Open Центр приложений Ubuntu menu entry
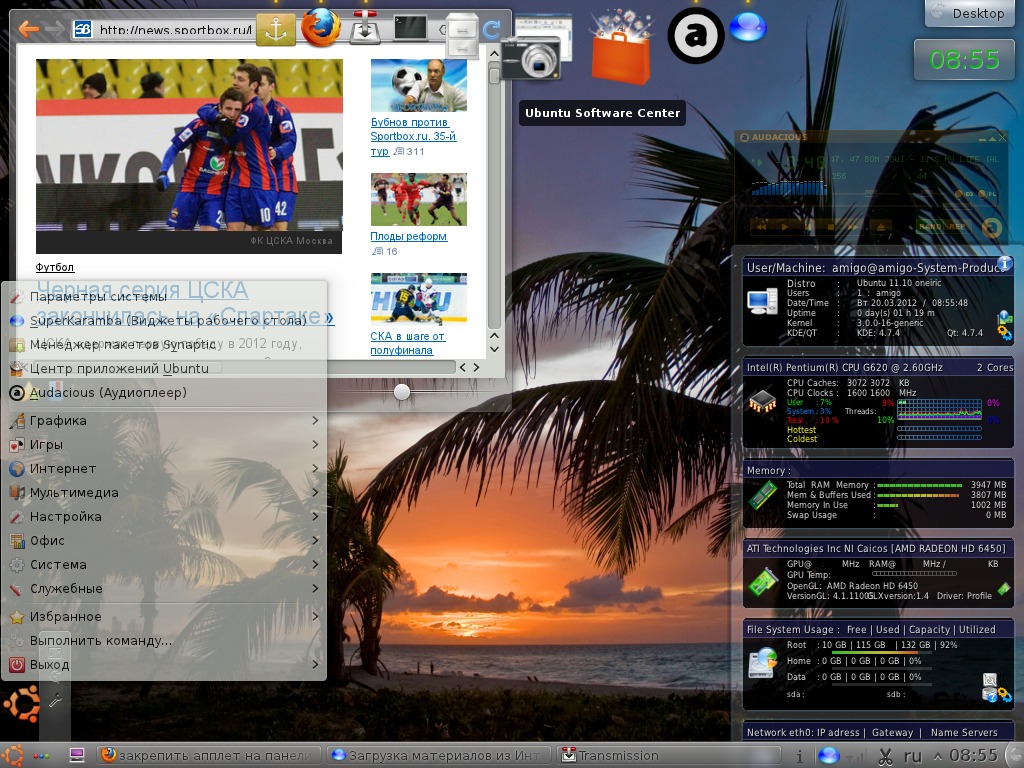 [163, 368]
